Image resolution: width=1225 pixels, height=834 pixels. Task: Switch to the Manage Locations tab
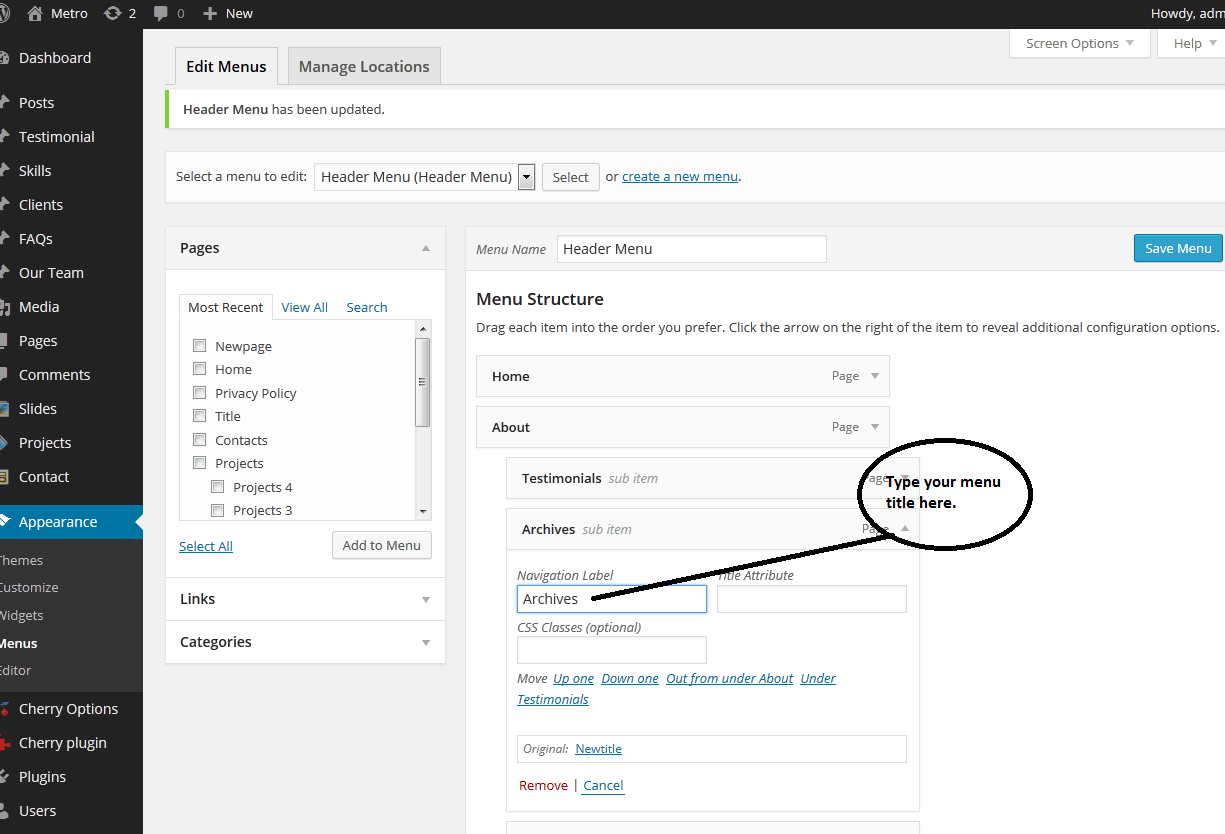point(363,66)
